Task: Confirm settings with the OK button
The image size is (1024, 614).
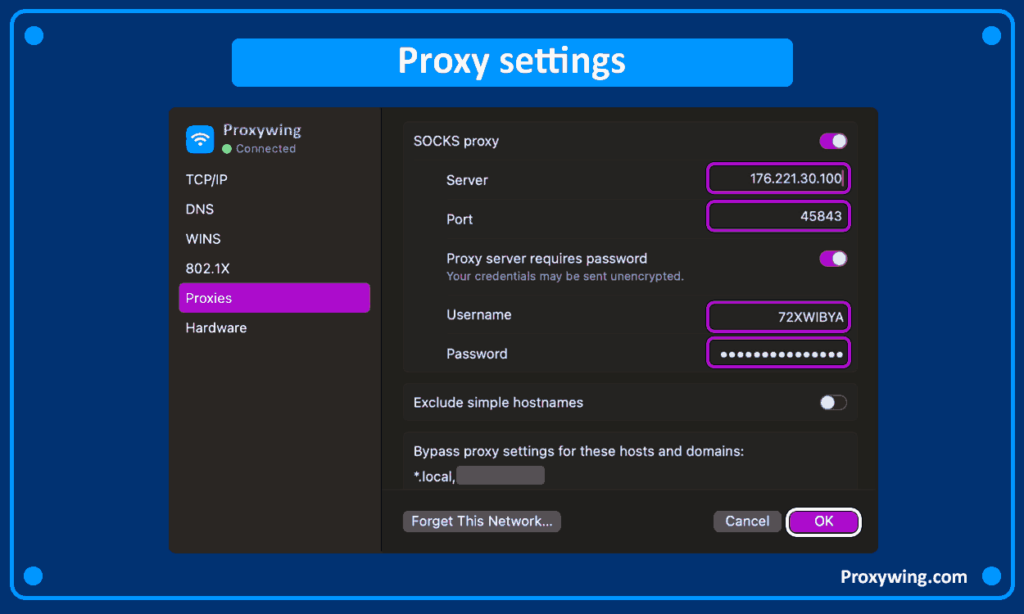Action: click(x=824, y=521)
